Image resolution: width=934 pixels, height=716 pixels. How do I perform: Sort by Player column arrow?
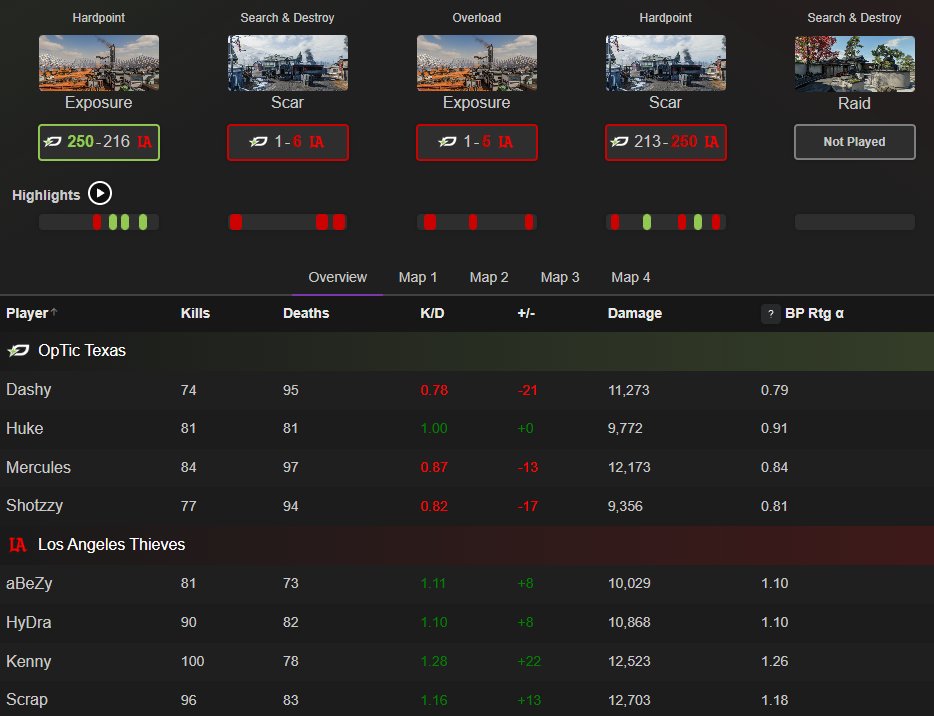(54, 312)
